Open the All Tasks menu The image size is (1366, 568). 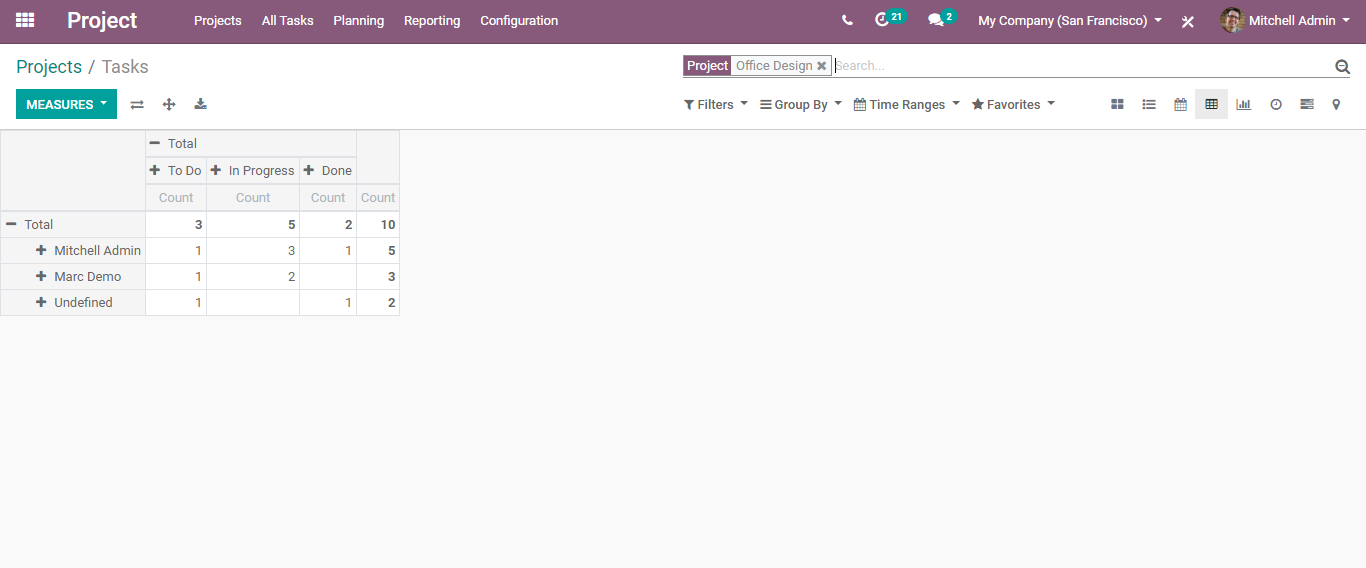point(287,20)
